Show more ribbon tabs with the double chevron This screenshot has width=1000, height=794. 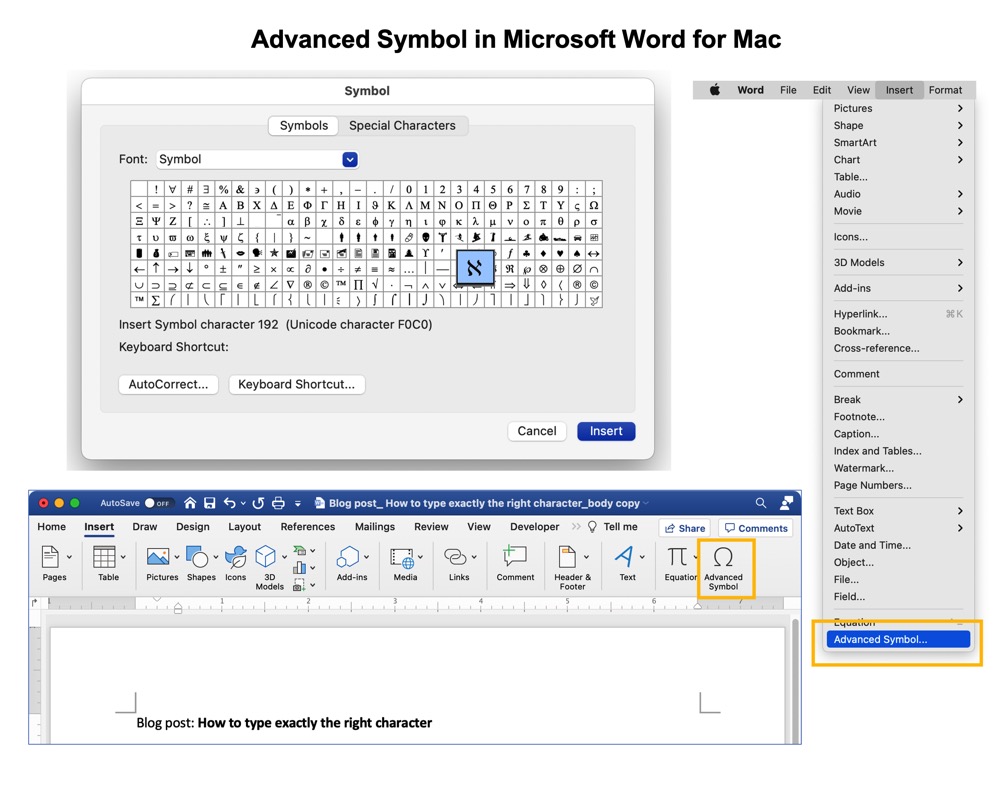[x=576, y=527]
